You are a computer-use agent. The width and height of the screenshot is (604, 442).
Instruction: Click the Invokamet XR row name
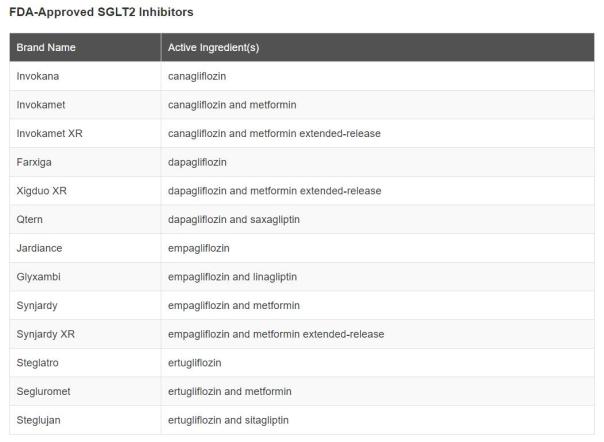pos(49,133)
